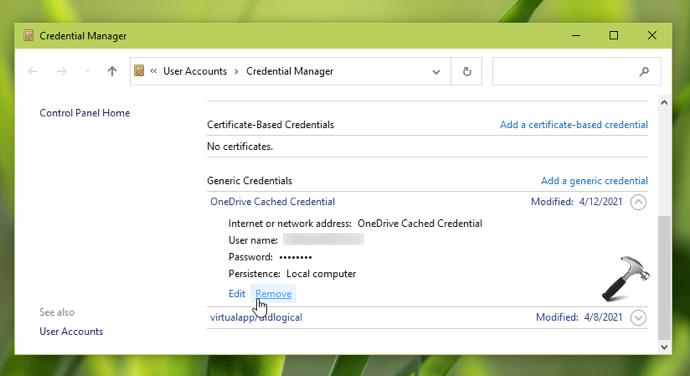Click the search magnifier icon
The height and width of the screenshot is (376, 690).
[644, 71]
